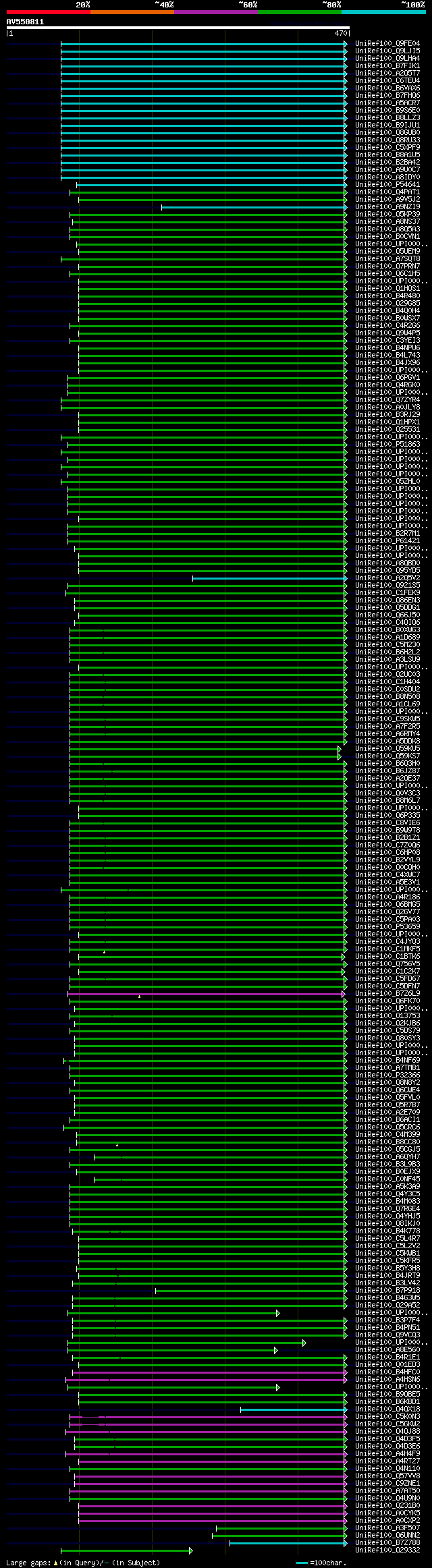Click the UniRef100_Q9FE04 hit label

(387, 44)
